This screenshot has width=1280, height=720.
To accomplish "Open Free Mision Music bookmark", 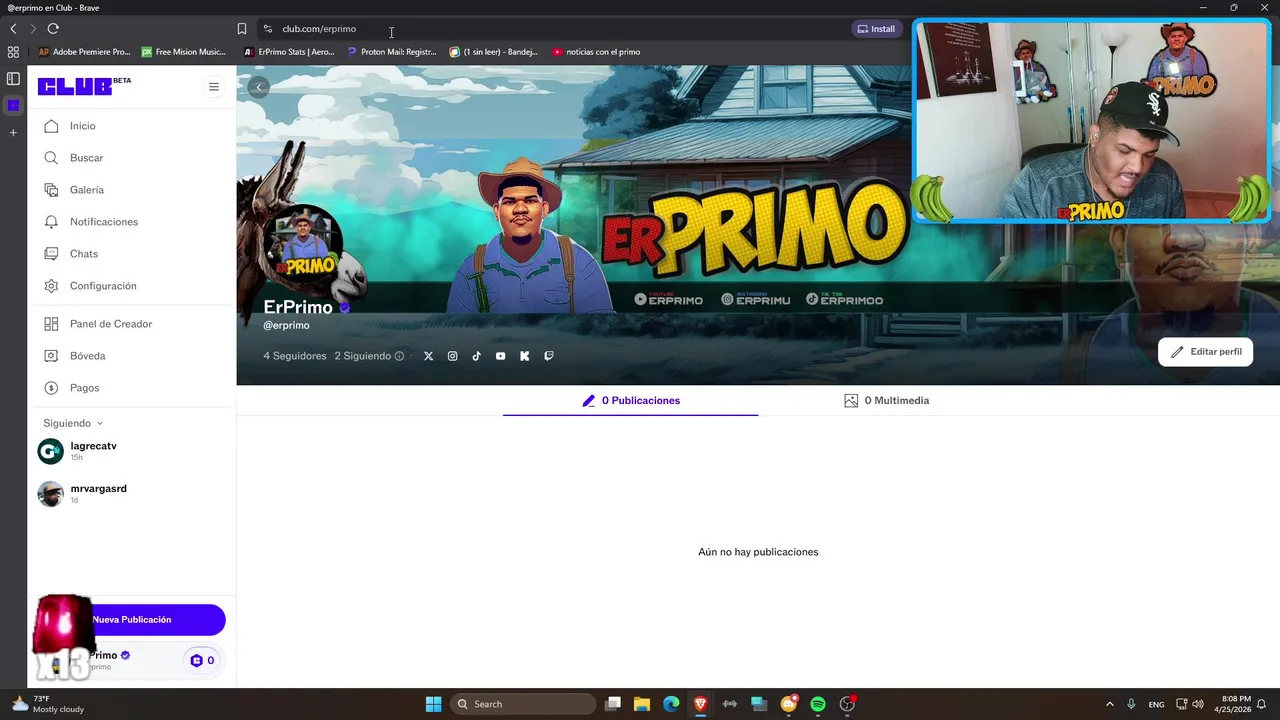I will click(184, 52).
